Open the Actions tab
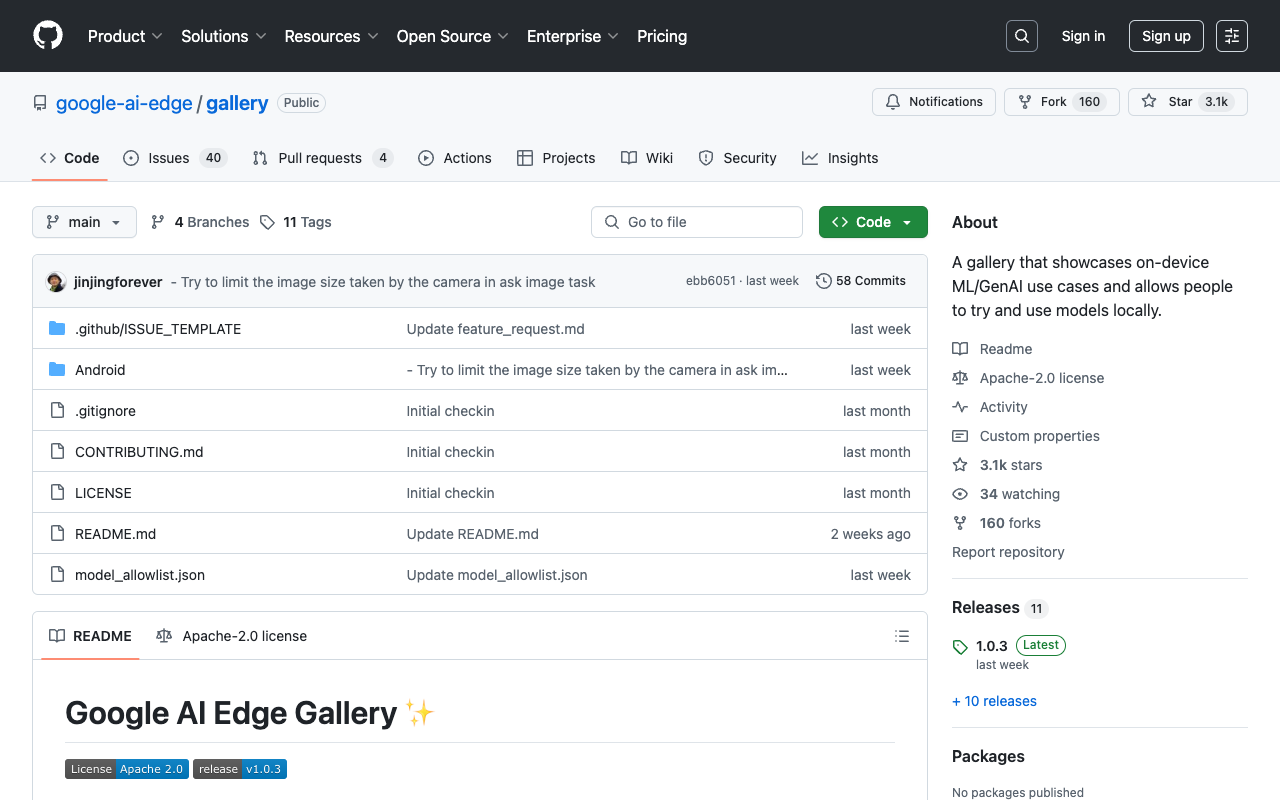The image size is (1280, 800). pyautogui.click(x=455, y=158)
